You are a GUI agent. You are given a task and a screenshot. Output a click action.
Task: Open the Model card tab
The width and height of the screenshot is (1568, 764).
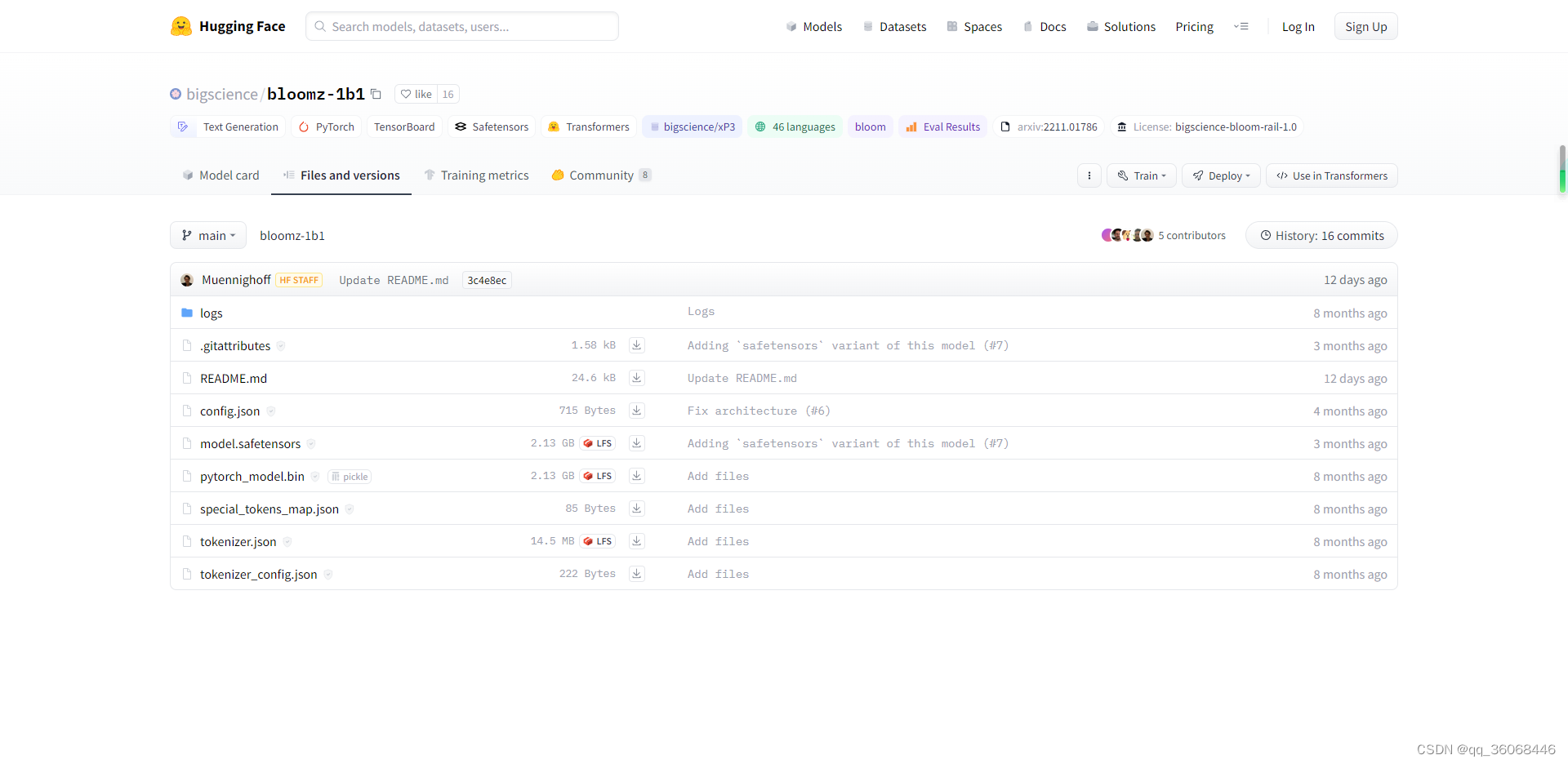coord(220,175)
